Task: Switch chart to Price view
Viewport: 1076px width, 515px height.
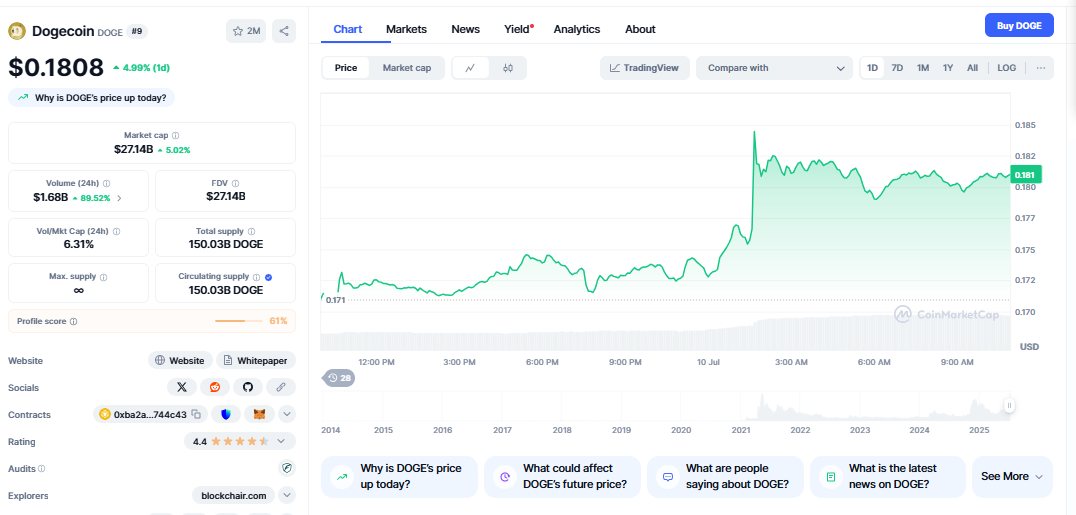Action: pos(346,68)
